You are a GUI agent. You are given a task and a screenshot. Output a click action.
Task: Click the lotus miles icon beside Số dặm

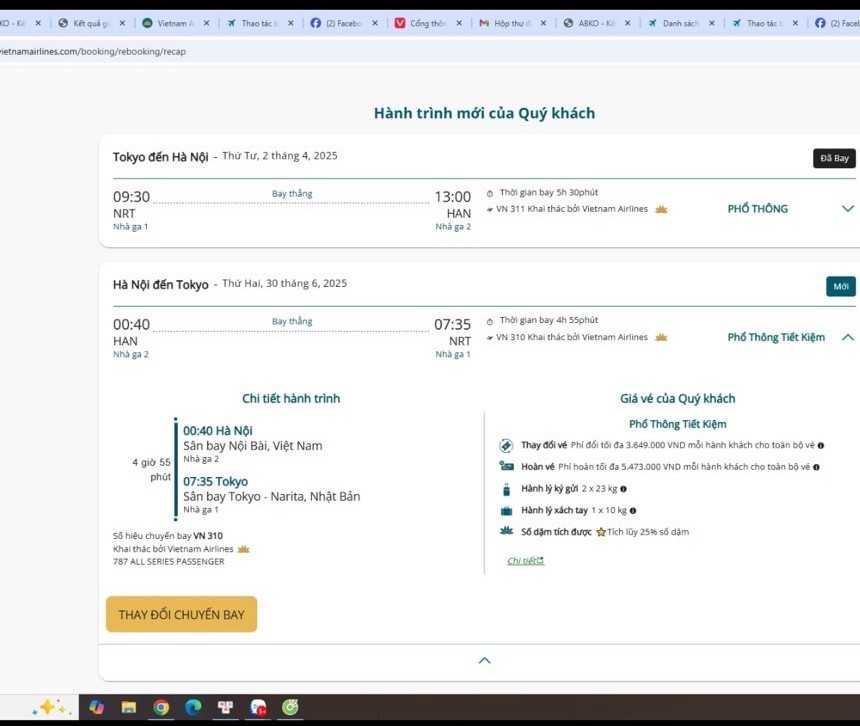pyautogui.click(x=506, y=531)
